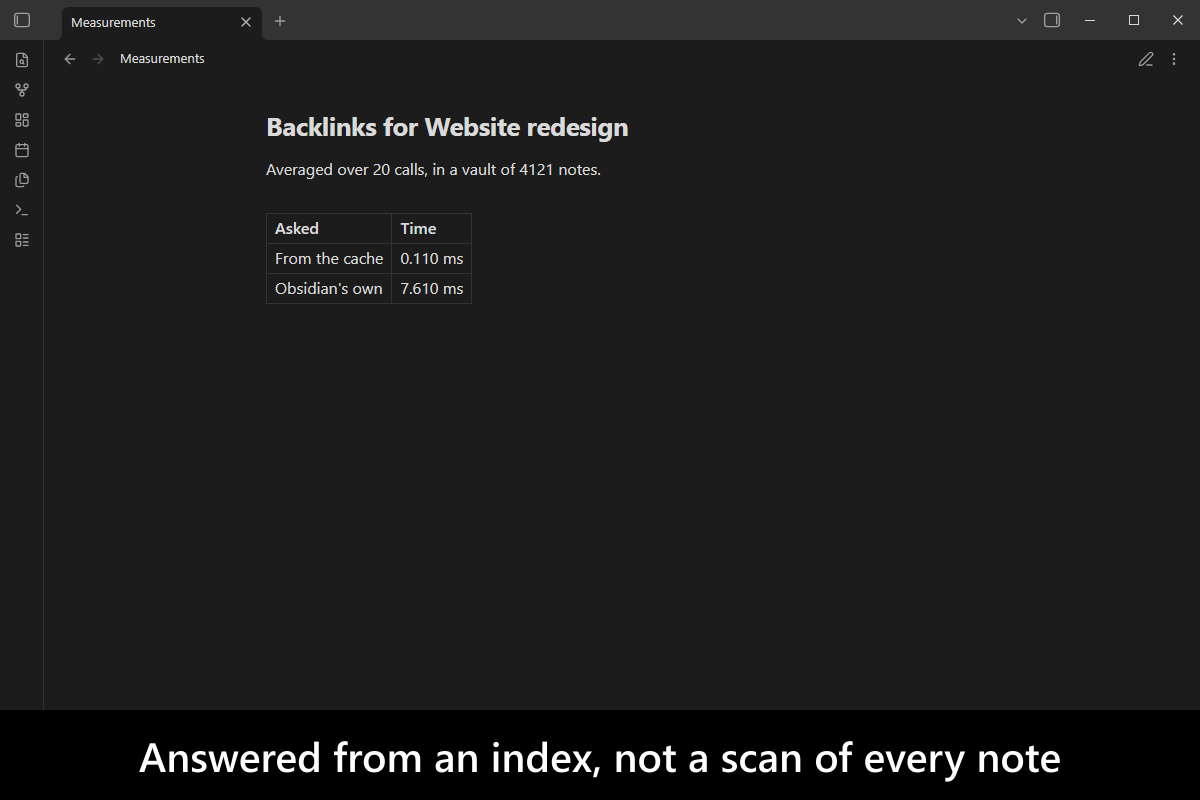1200x800 pixels.
Task: Click the "Obsidian's own" cell
Action: coord(329,288)
